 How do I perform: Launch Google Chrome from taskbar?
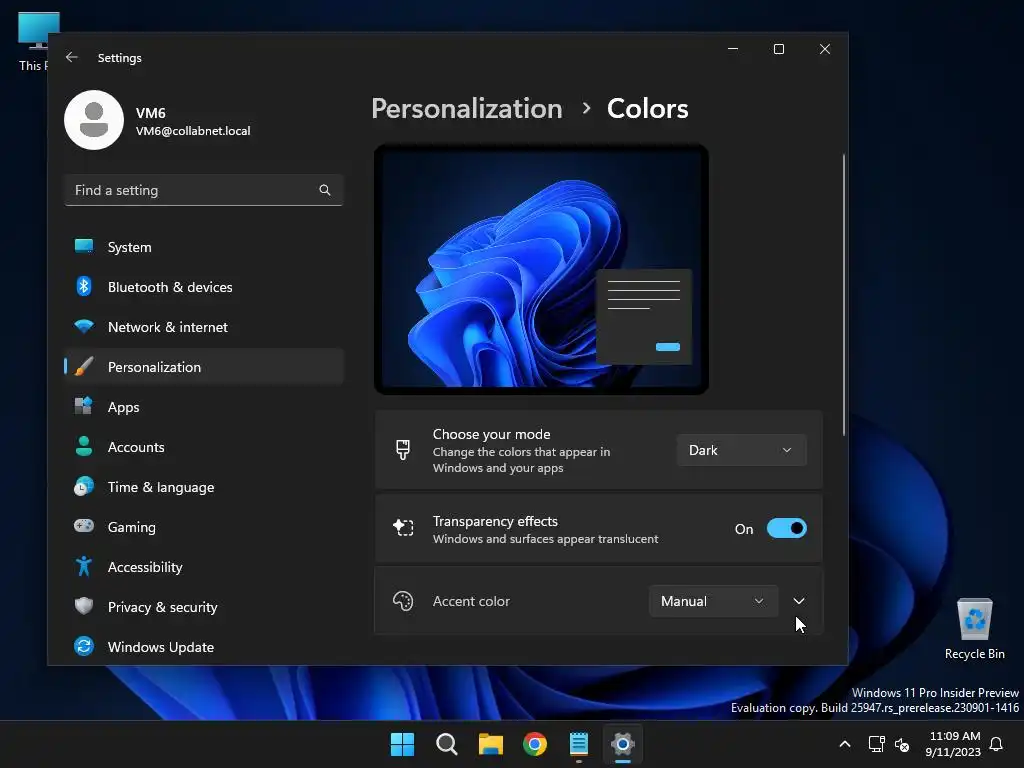[x=535, y=744]
